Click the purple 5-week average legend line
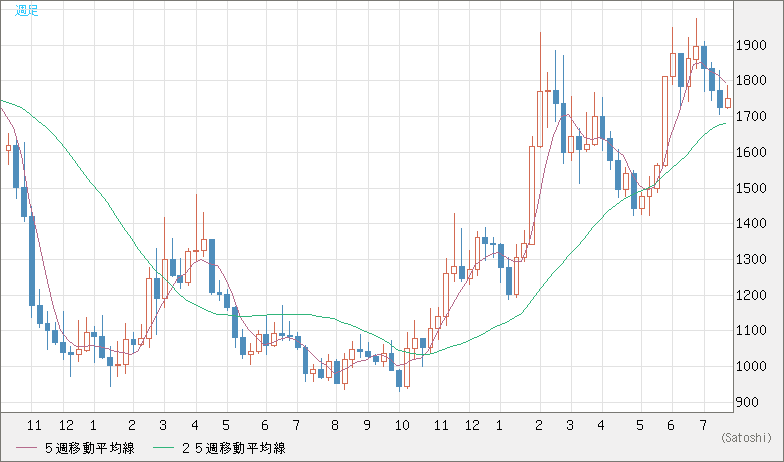The height and width of the screenshot is (462, 784). [26, 448]
